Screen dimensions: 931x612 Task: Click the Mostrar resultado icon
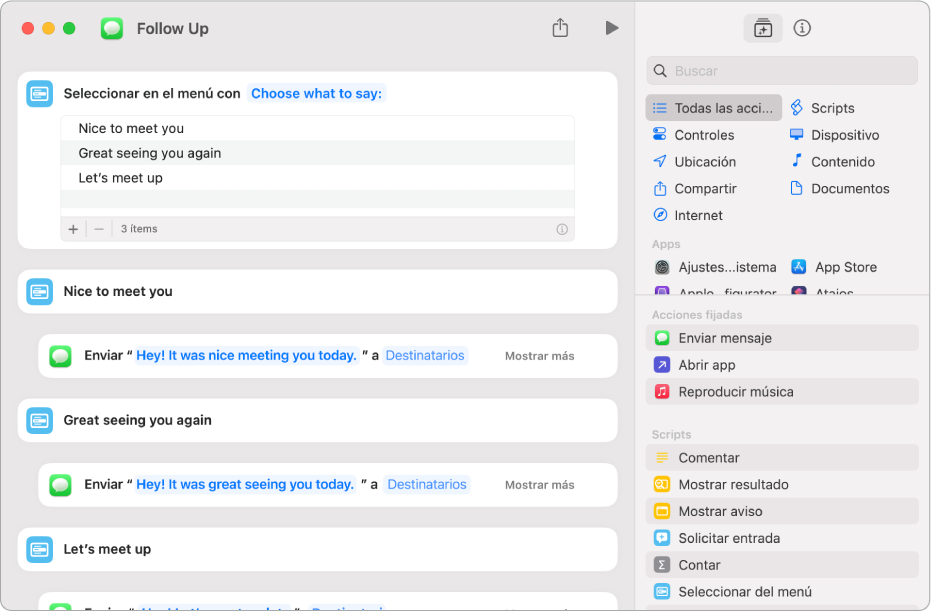662,484
